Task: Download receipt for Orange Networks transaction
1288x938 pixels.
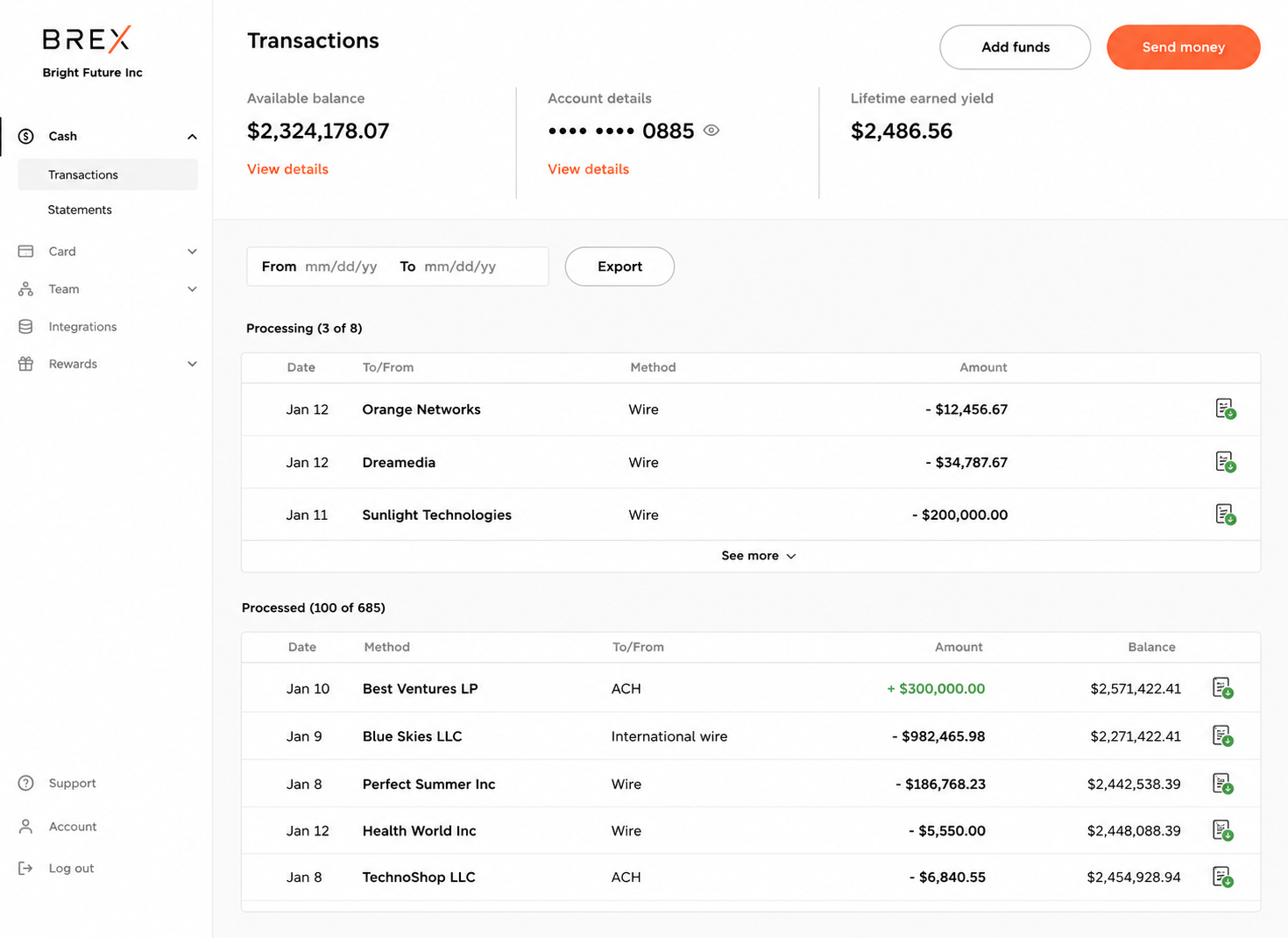Action: pyautogui.click(x=1226, y=409)
